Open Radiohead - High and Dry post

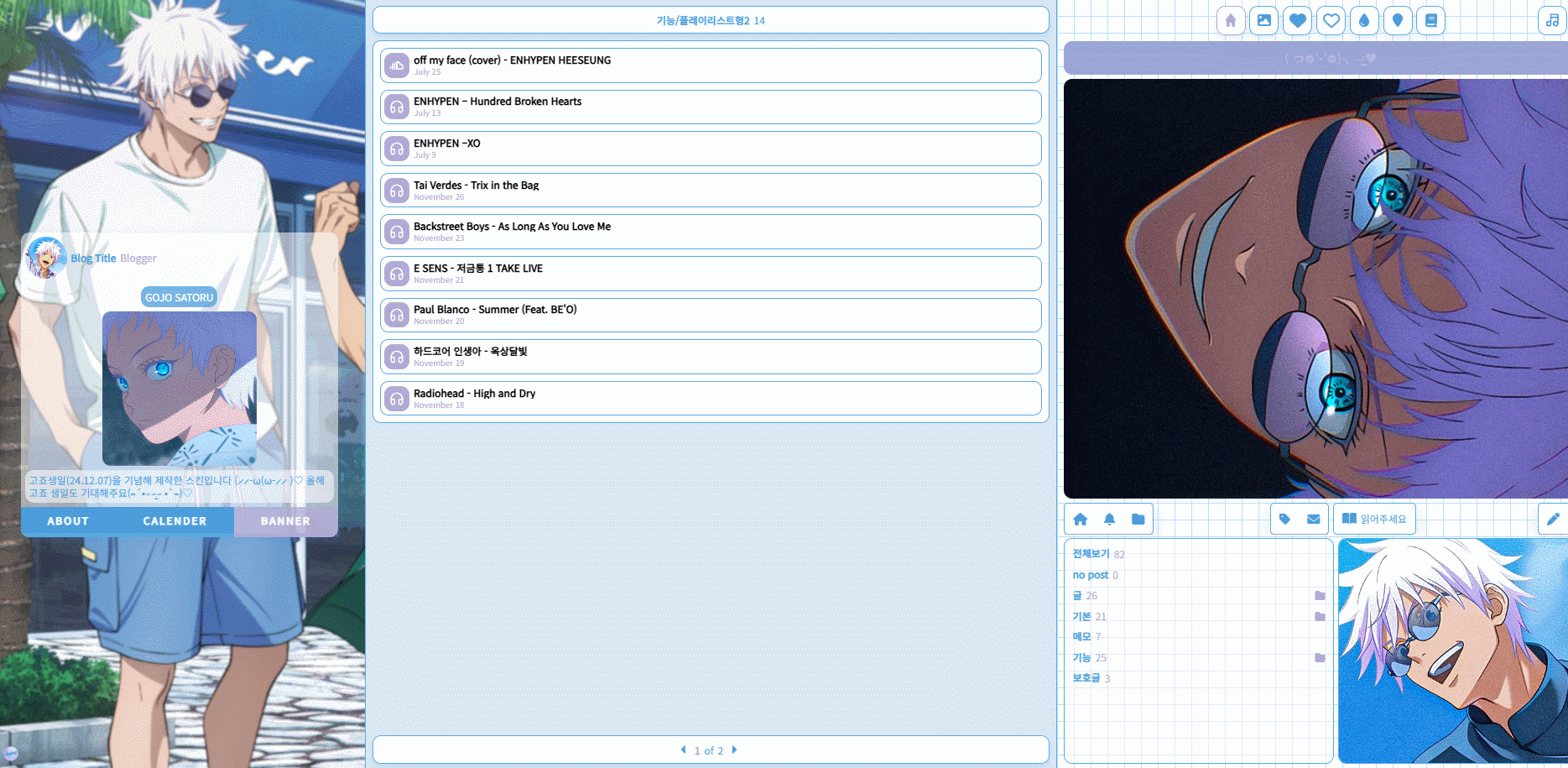pyautogui.click(x=474, y=394)
